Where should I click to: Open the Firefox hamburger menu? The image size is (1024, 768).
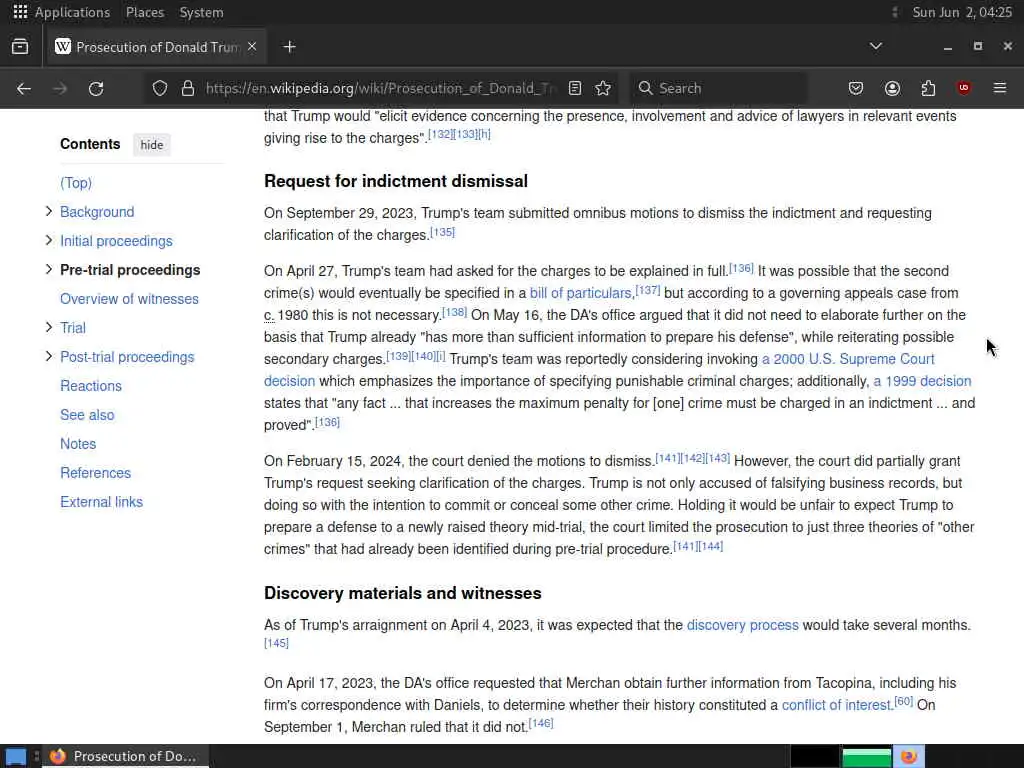(x=1000, y=88)
